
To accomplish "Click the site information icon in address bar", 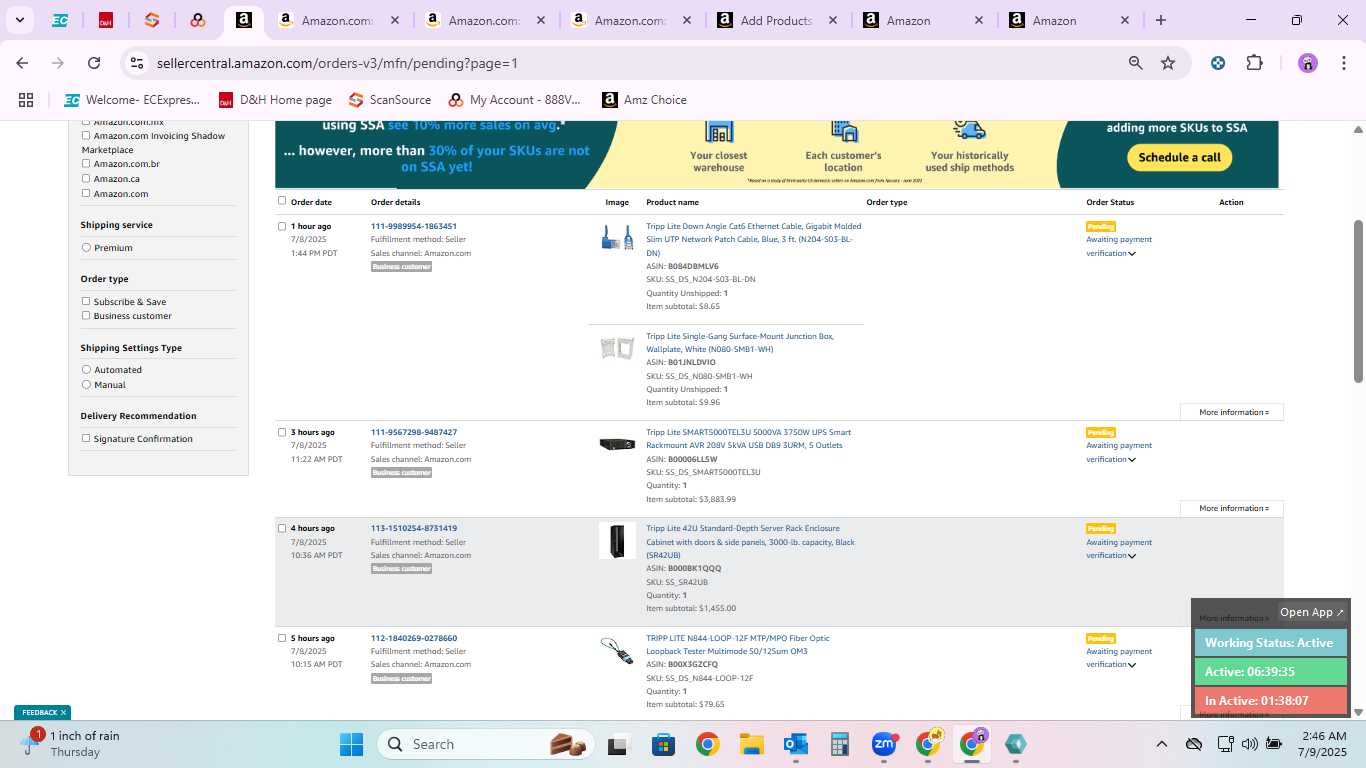I will click(x=137, y=63).
